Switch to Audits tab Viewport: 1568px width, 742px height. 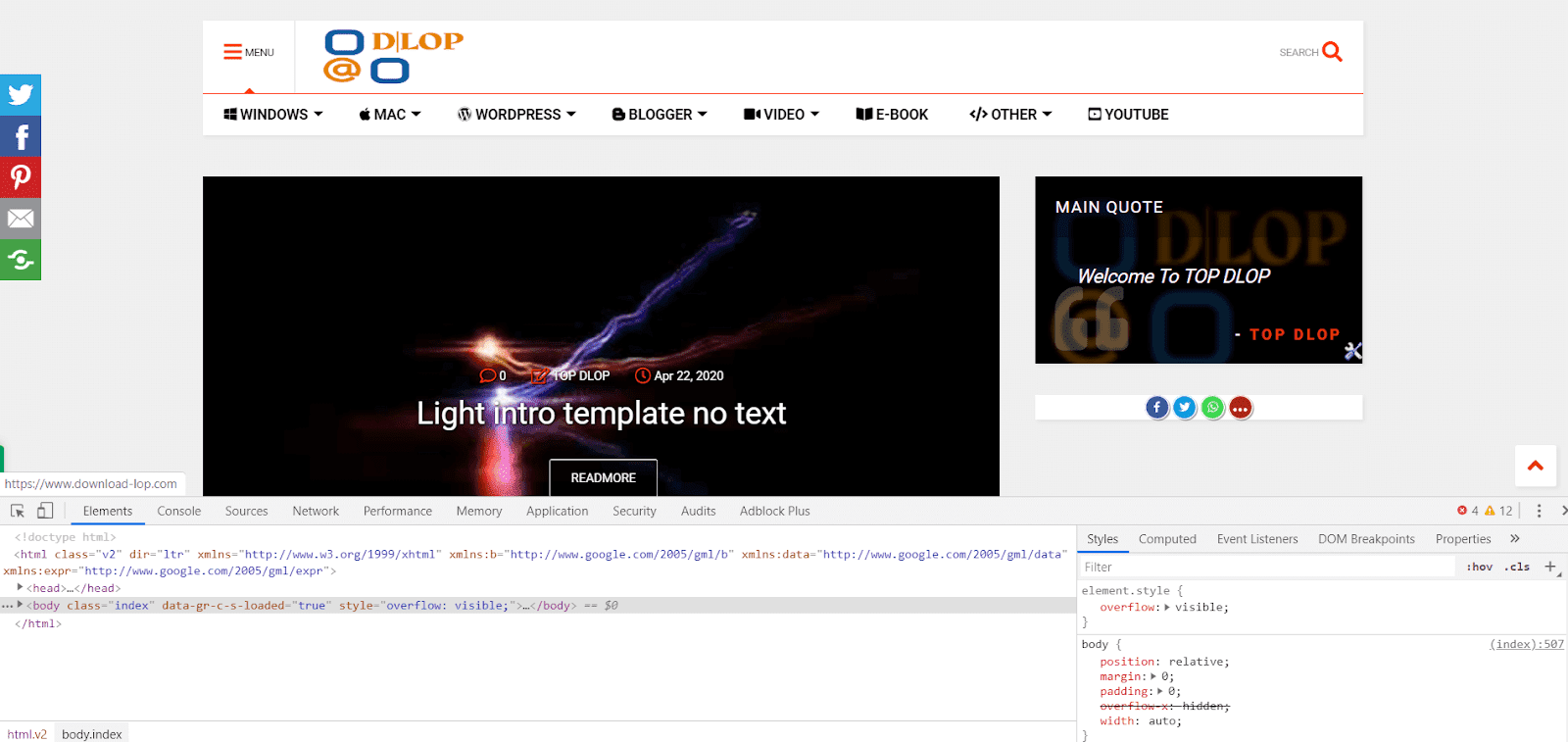pyautogui.click(x=699, y=511)
